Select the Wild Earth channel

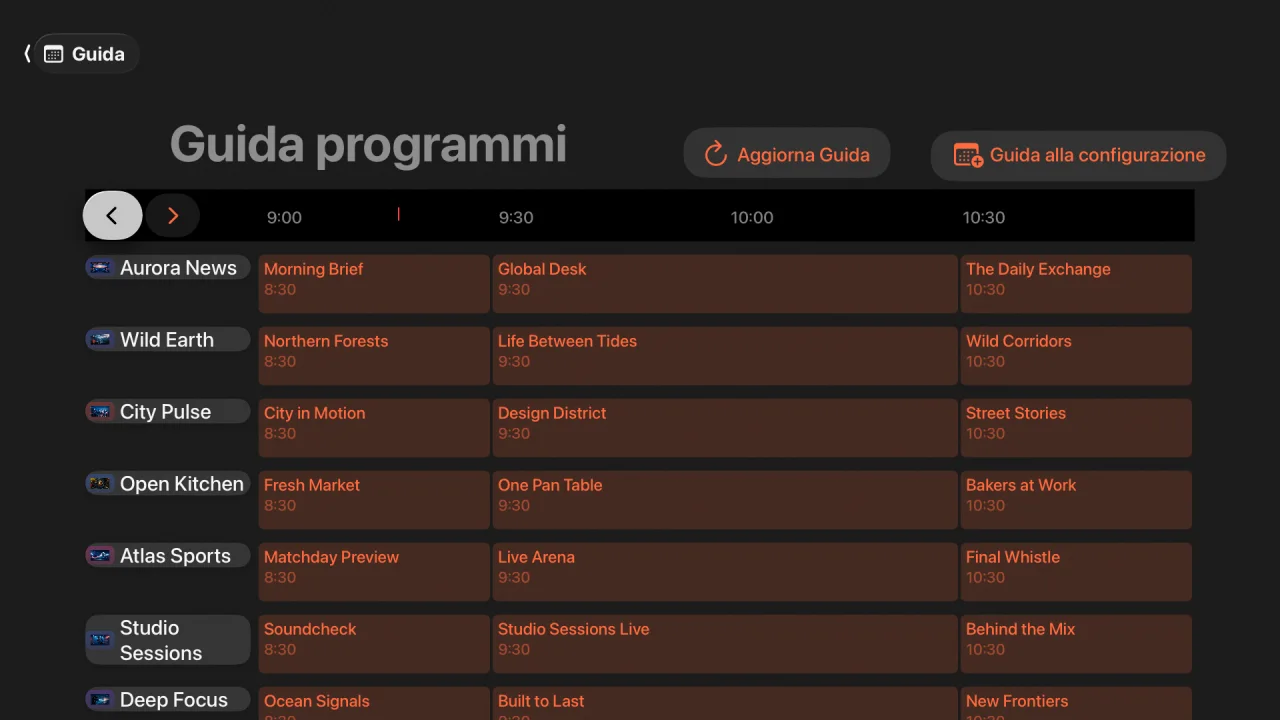(x=168, y=339)
